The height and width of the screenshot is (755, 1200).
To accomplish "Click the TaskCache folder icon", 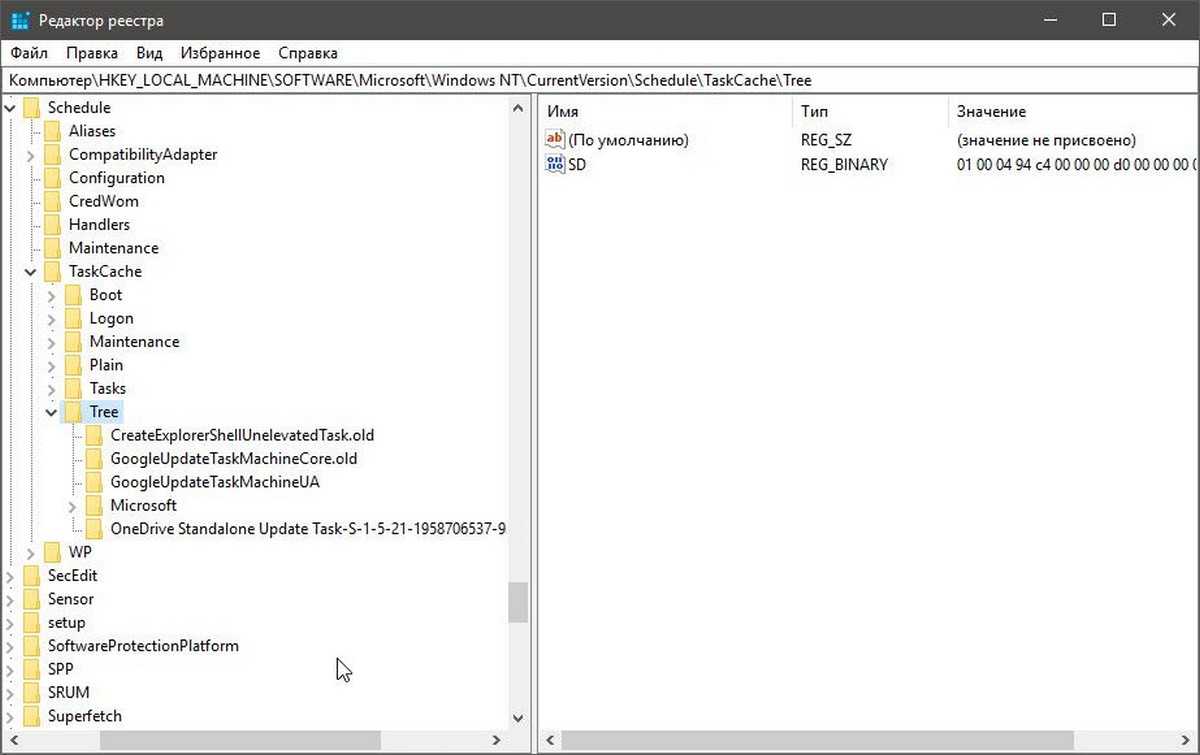I will click(53, 271).
